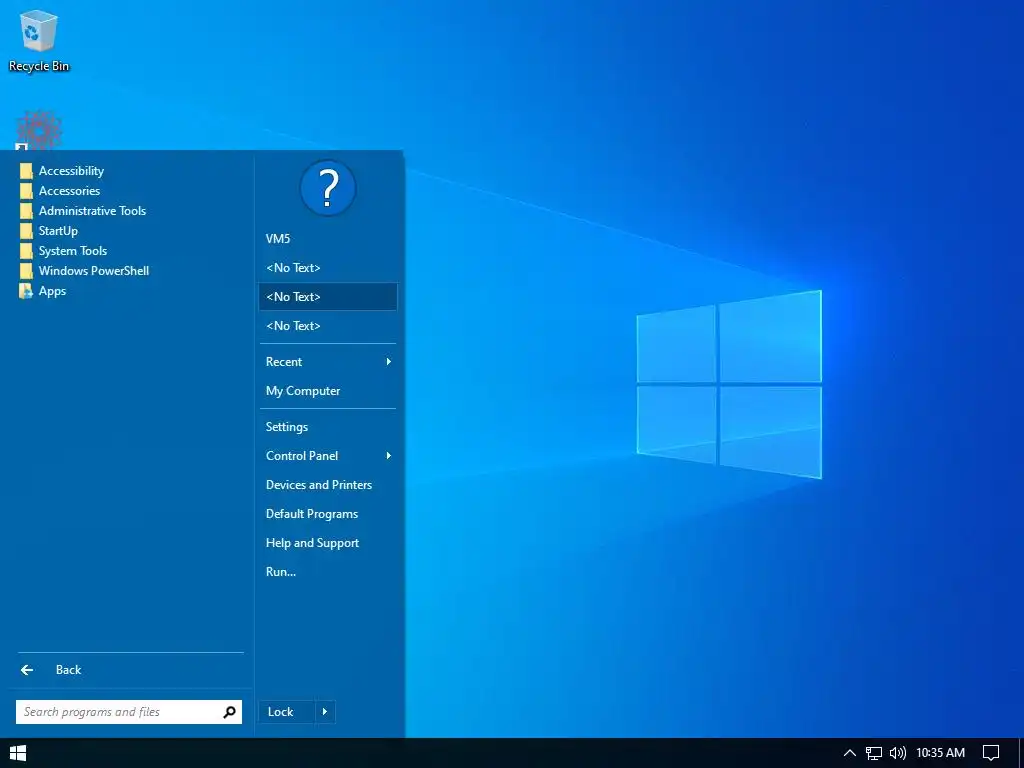Screen dimensions: 1024x768
Task: Open the Windows PowerShell folder label
Action: [x=93, y=271]
